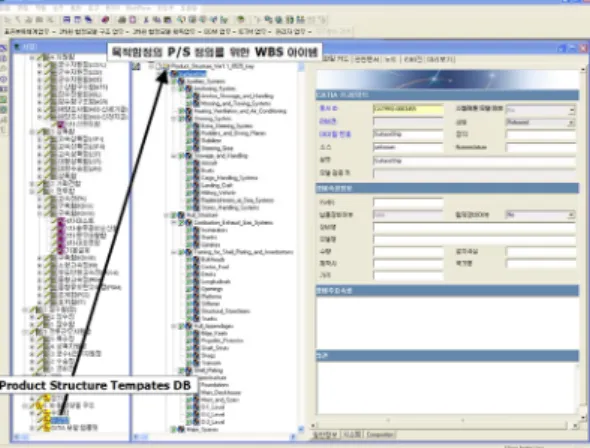
Task: Click the middle tree scrollbar down arrow
Action: 301,429
